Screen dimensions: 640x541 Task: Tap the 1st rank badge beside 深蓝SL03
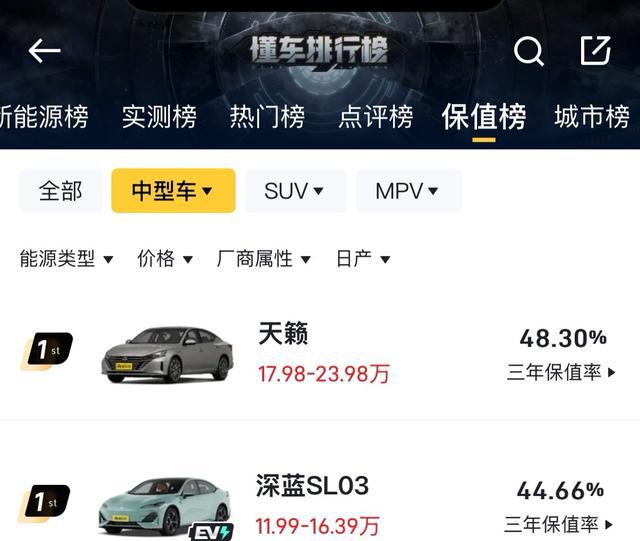[44, 503]
